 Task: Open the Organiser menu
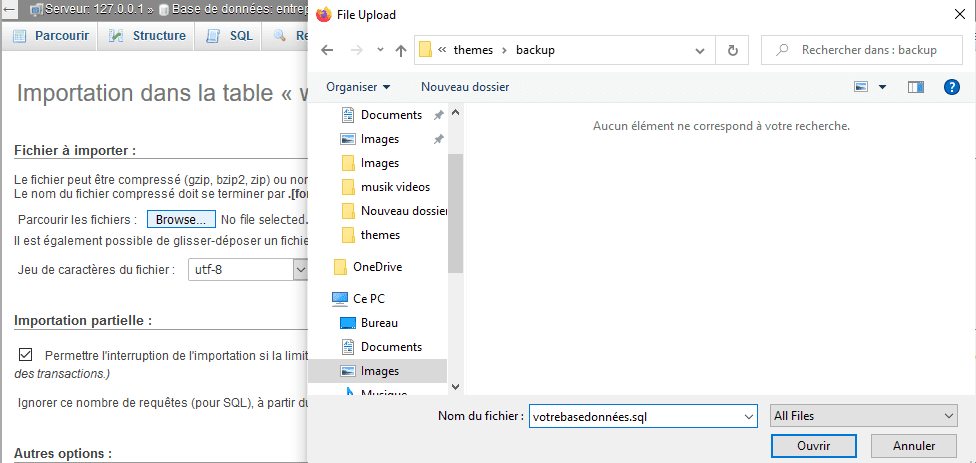[358, 87]
